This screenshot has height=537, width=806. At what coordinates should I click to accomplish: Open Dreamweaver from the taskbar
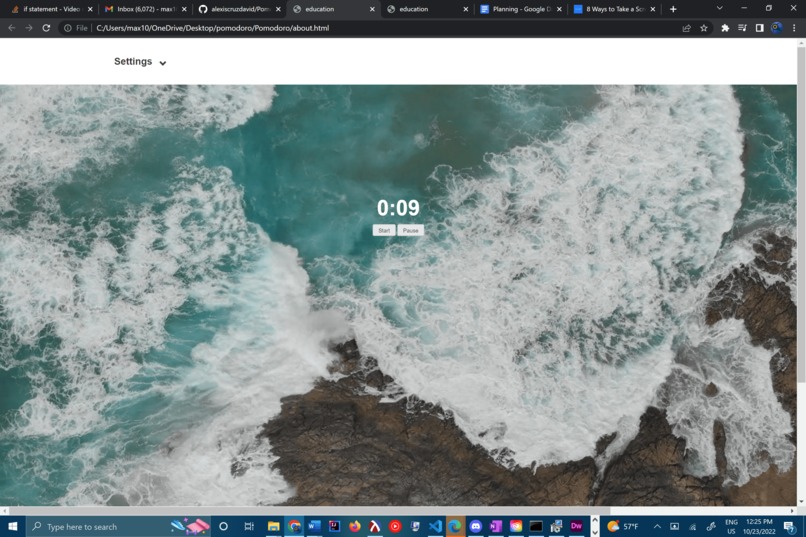click(x=576, y=526)
